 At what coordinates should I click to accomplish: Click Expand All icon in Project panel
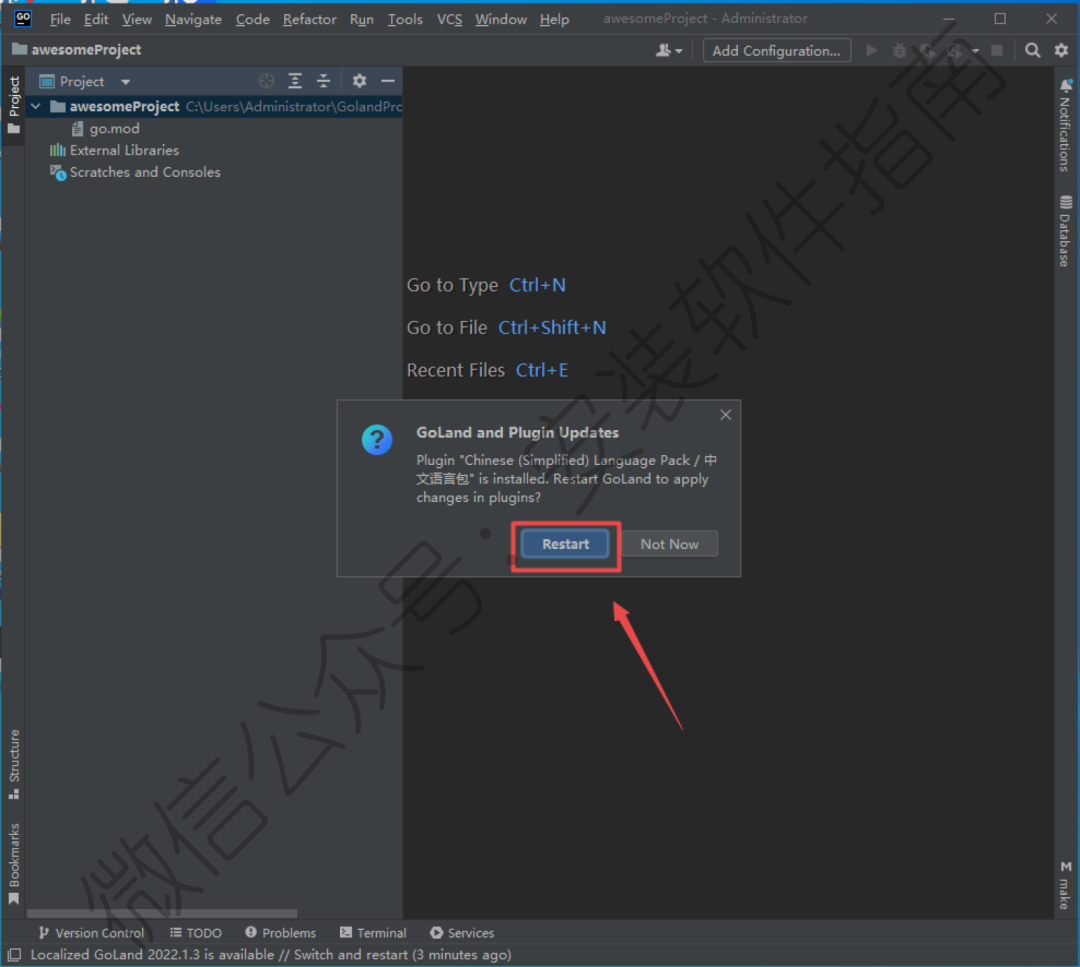(x=295, y=81)
